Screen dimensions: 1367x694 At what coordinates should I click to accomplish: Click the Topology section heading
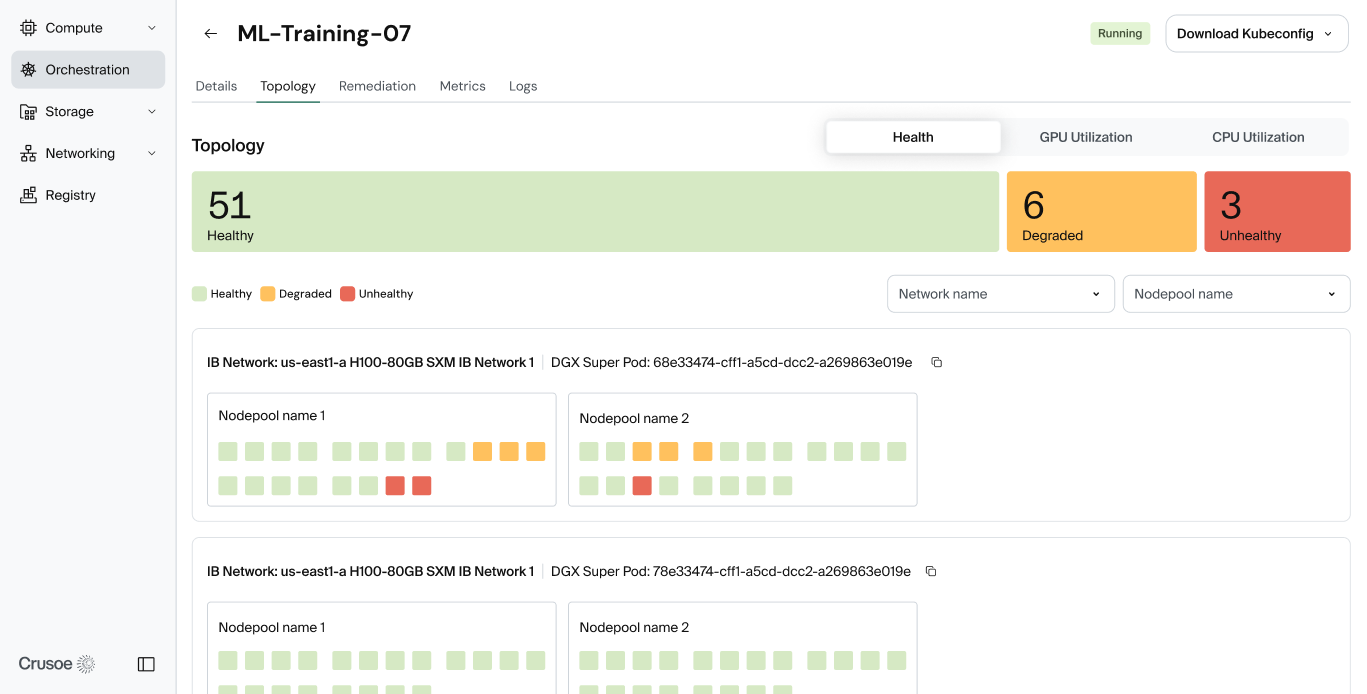[228, 145]
